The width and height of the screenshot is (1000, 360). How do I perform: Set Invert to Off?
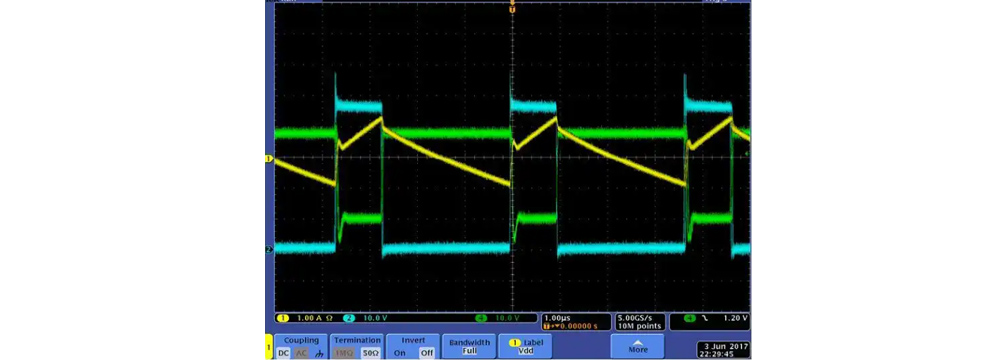[x=427, y=353]
